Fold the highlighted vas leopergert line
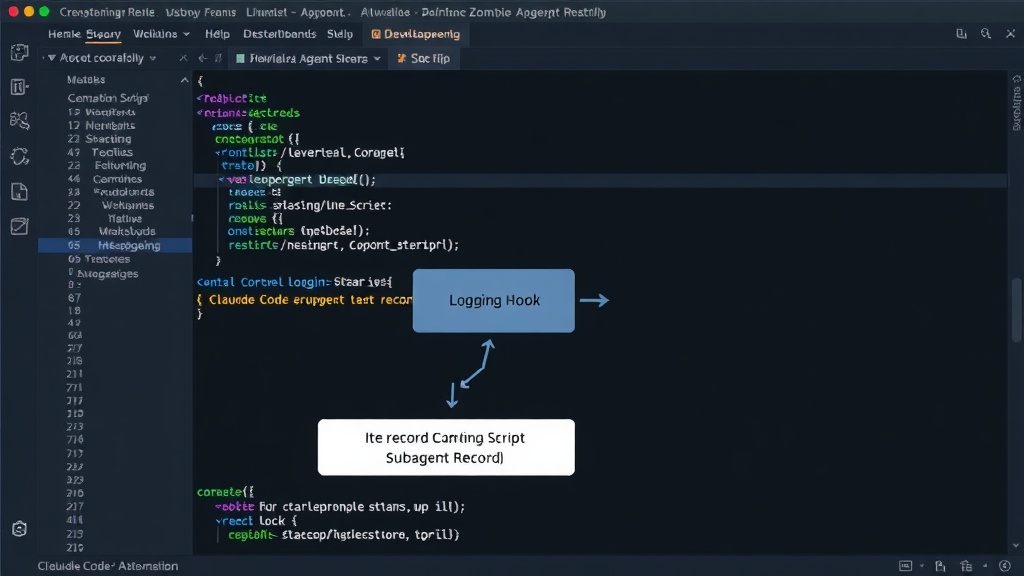Image resolution: width=1024 pixels, height=576 pixels. coord(222,180)
